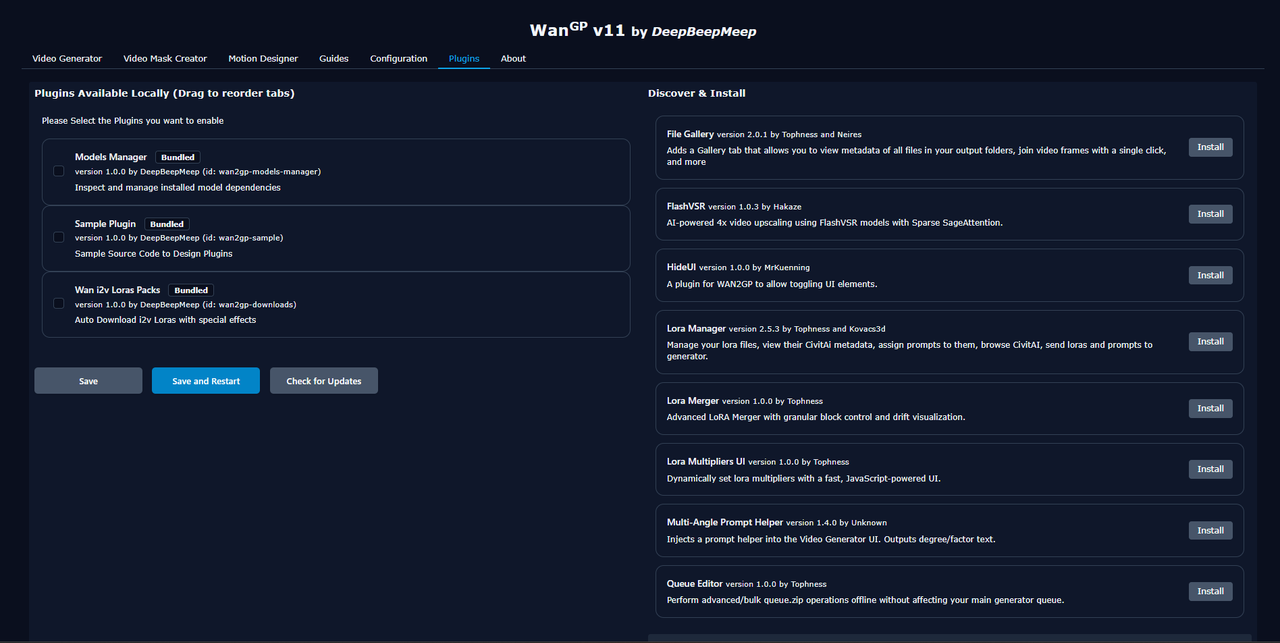This screenshot has height=643, width=1280.
Task: Install the File Gallery plugin
Action: [x=1210, y=147]
